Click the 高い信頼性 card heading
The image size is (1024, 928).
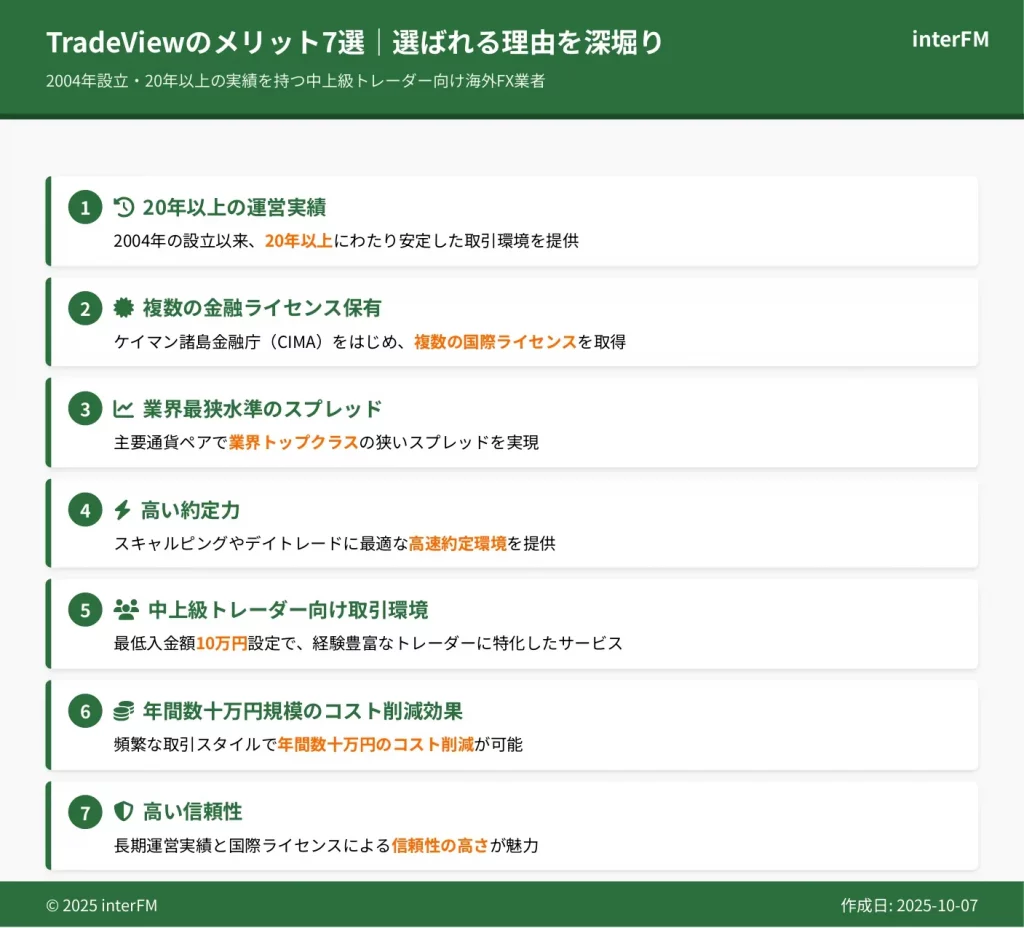[192, 811]
